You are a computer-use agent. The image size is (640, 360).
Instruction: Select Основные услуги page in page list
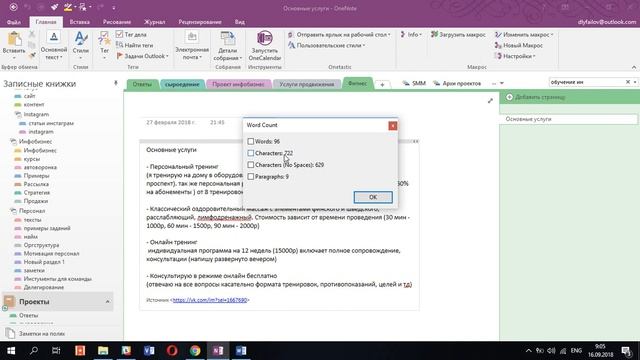pyautogui.click(x=568, y=119)
